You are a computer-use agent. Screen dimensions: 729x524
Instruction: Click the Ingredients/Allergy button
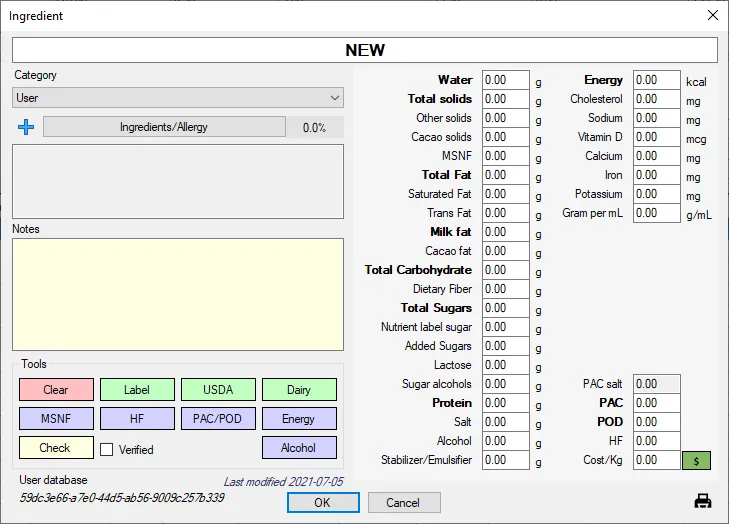(x=164, y=127)
